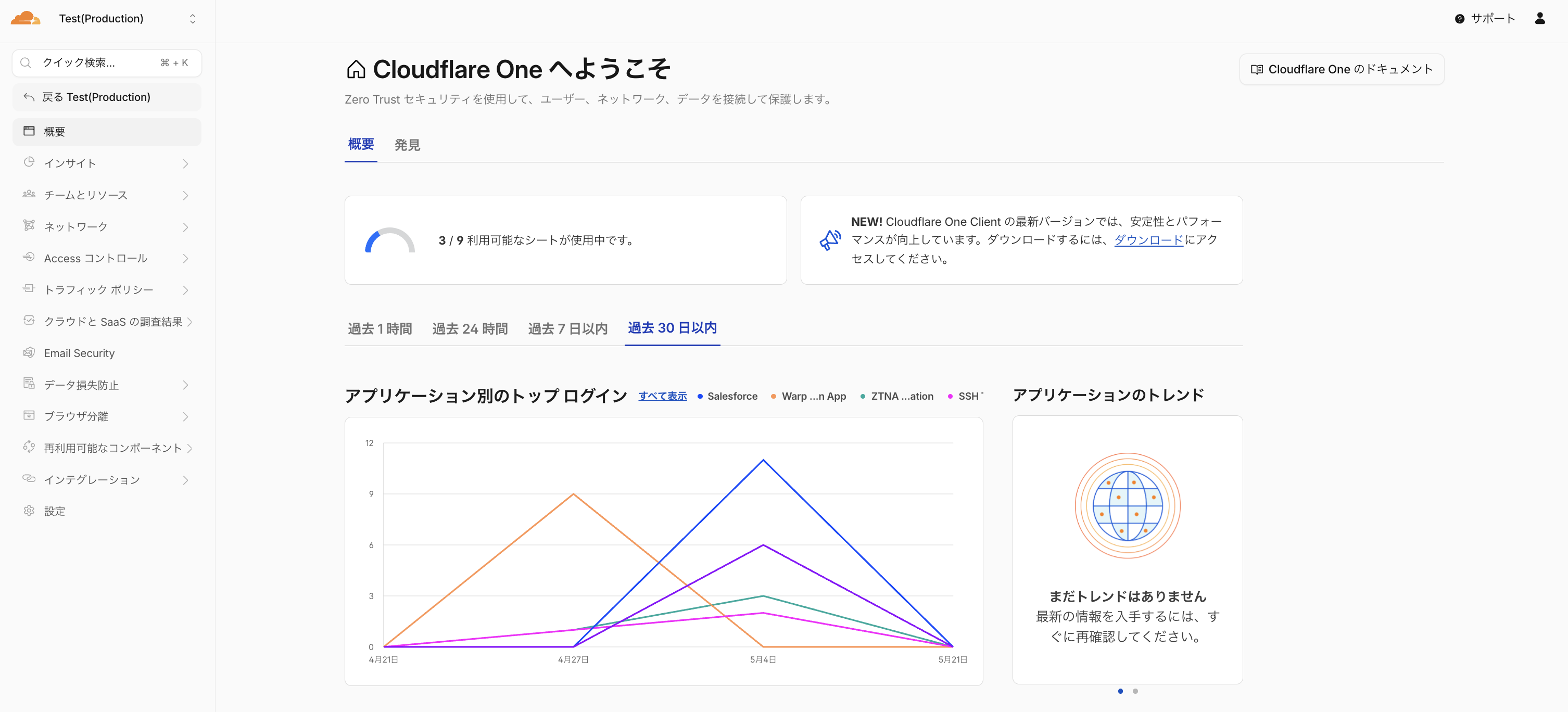Viewport: 1568px width, 712px height.
Task: Expand the 再利用可能なコンポーネント chevron
Action: point(190,448)
